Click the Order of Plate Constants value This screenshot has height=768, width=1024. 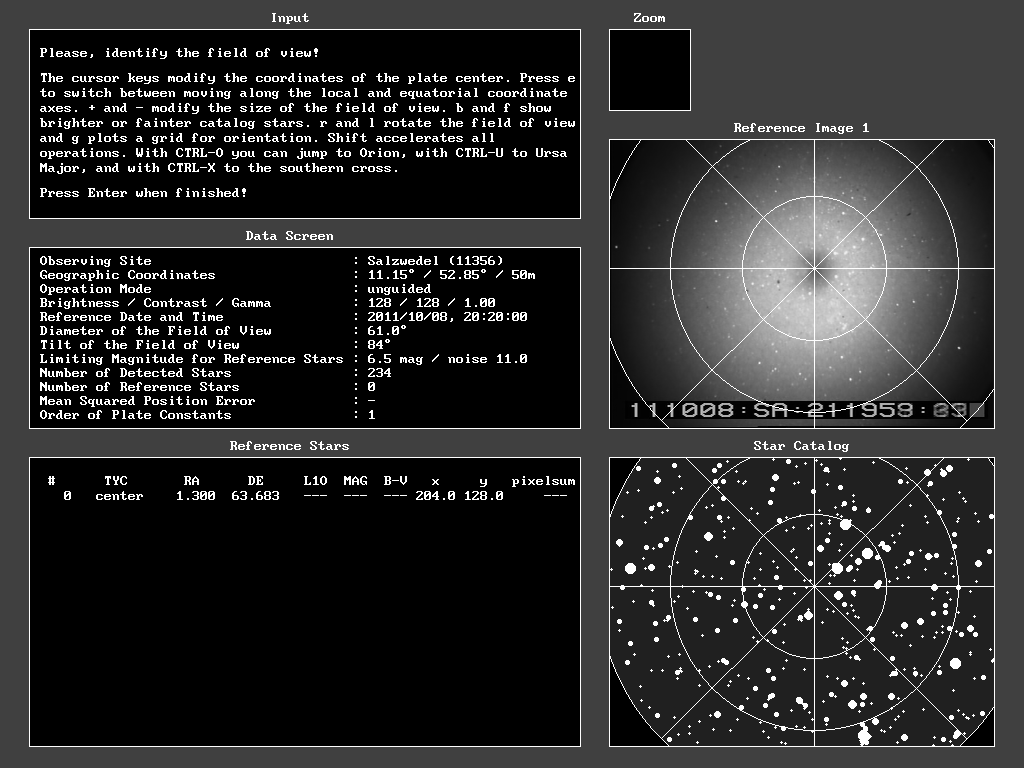[x=371, y=415]
